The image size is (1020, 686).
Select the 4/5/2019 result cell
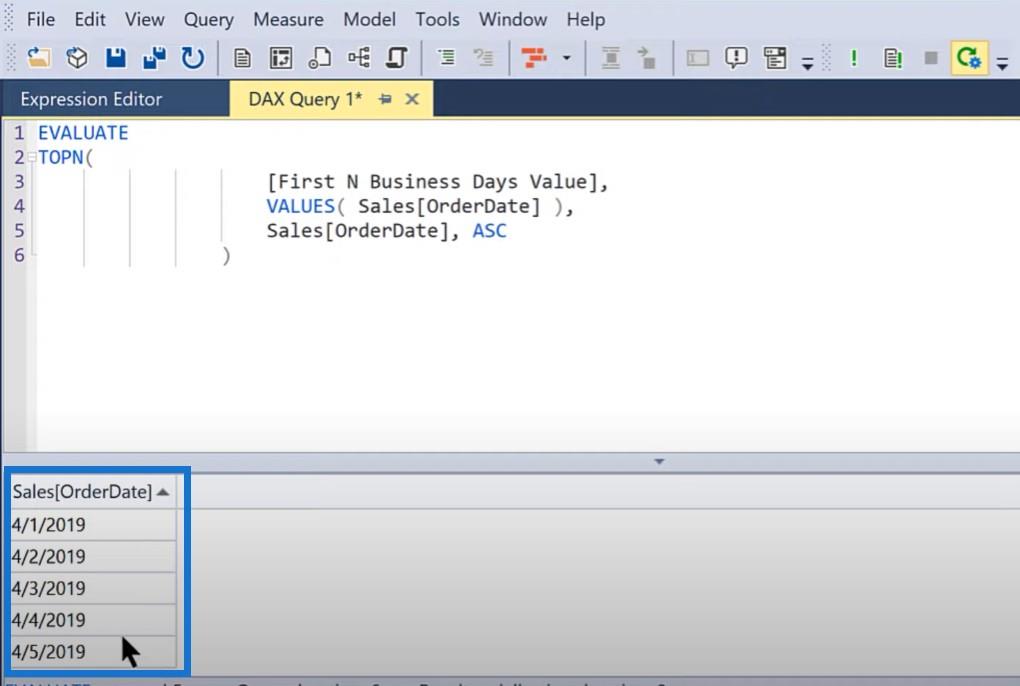coord(92,652)
